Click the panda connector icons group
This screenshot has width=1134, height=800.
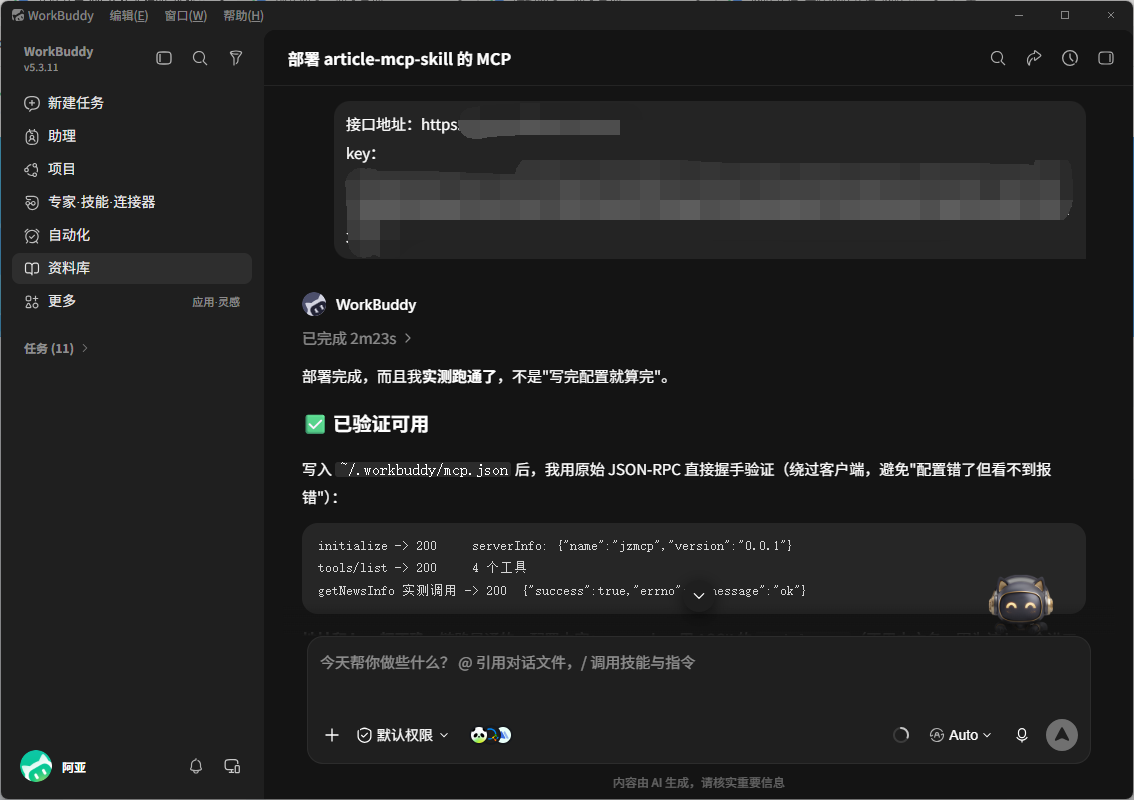click(x=491, y=735)
